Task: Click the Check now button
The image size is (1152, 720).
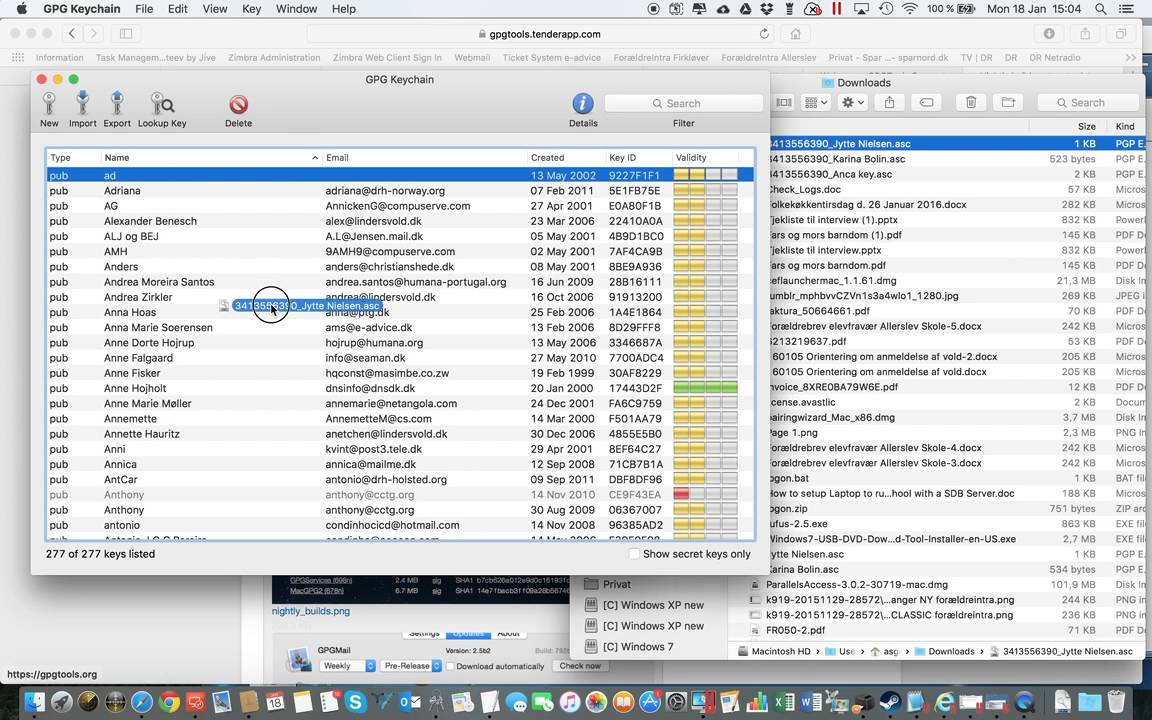Action: [580, 666]
